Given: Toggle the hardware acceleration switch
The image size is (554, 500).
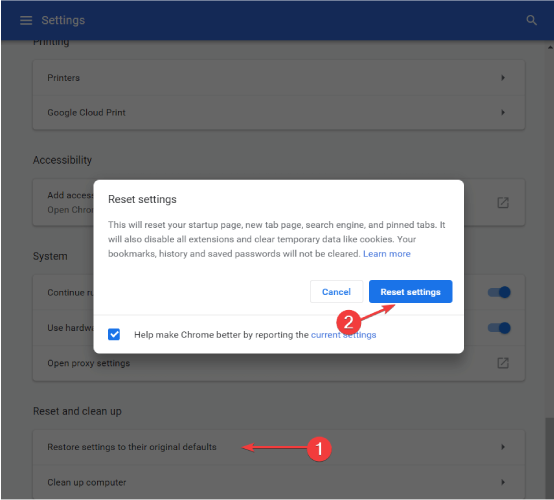Looking at the screenshot, I should (x=499, y=328).
